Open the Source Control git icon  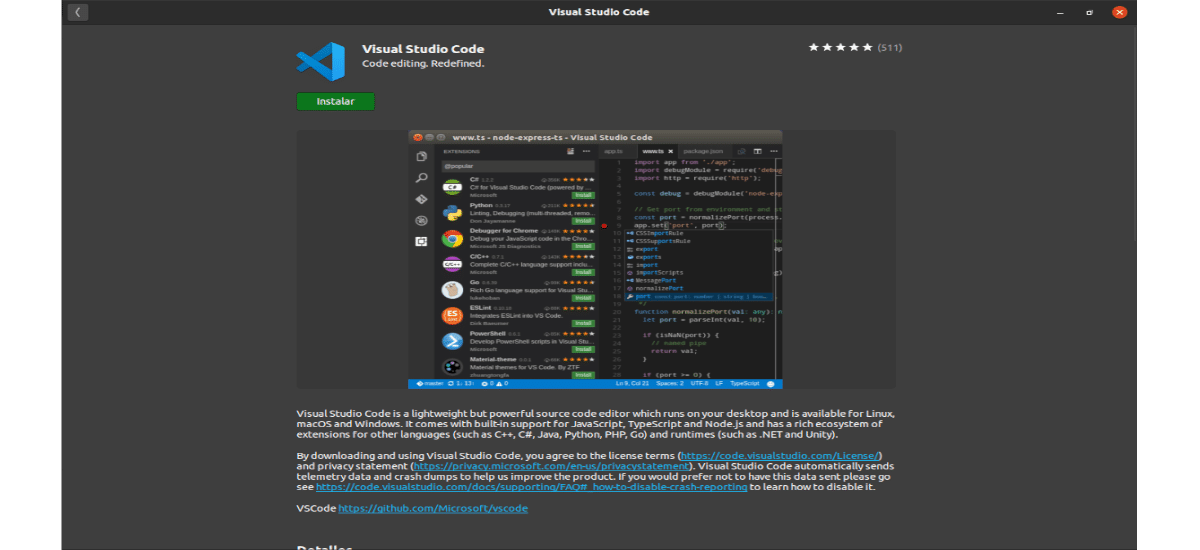[422, 199]
